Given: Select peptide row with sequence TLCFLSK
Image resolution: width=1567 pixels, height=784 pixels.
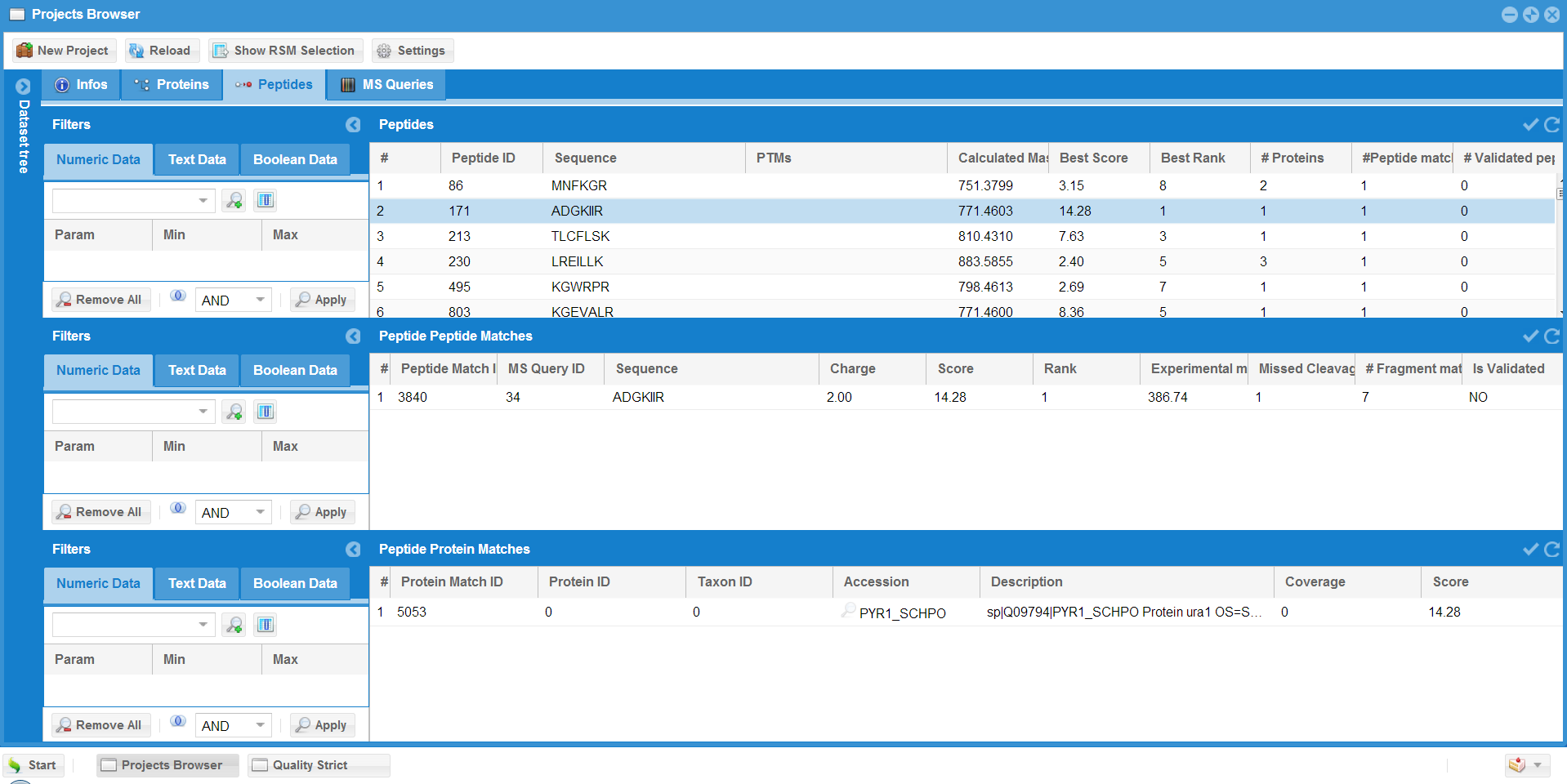Looking at the screenshot, I should click(x=580, y=237).
